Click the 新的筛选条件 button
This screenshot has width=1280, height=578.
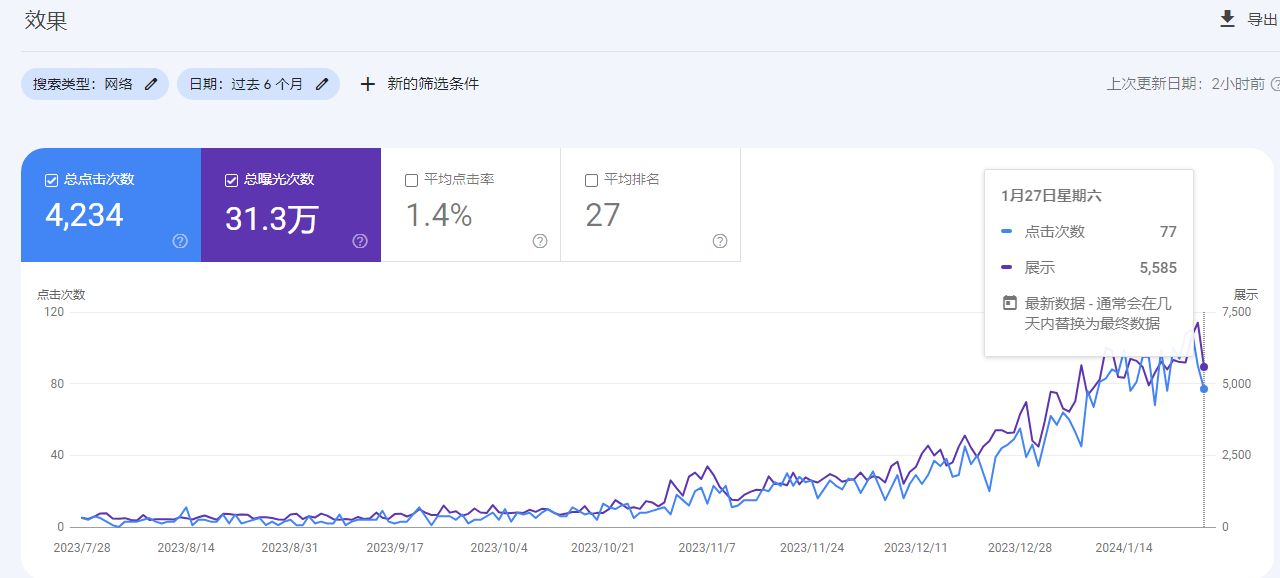pyautogui.click(x=433, y=84)
